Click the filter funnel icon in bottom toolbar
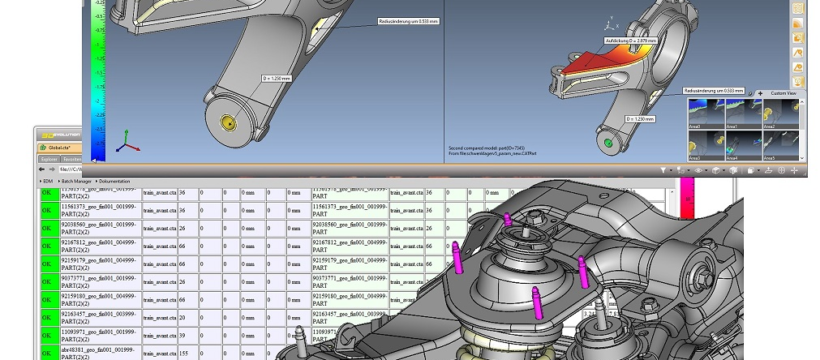The image size is (820, 360). [x=663, y=170]
